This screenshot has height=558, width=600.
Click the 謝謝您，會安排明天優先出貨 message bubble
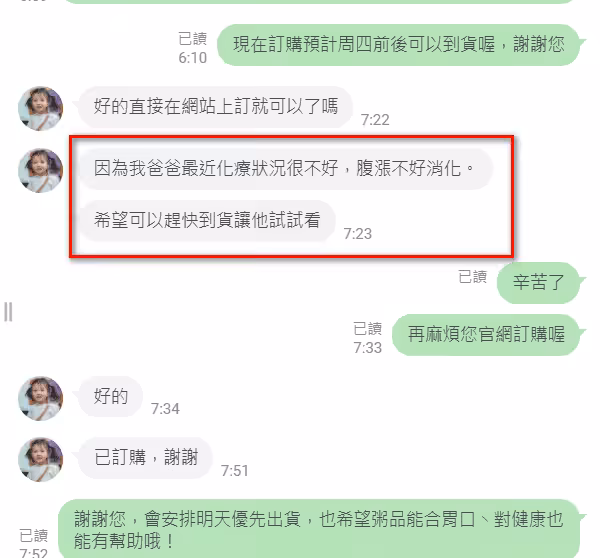pyautogui.click(x=321, y=530)
